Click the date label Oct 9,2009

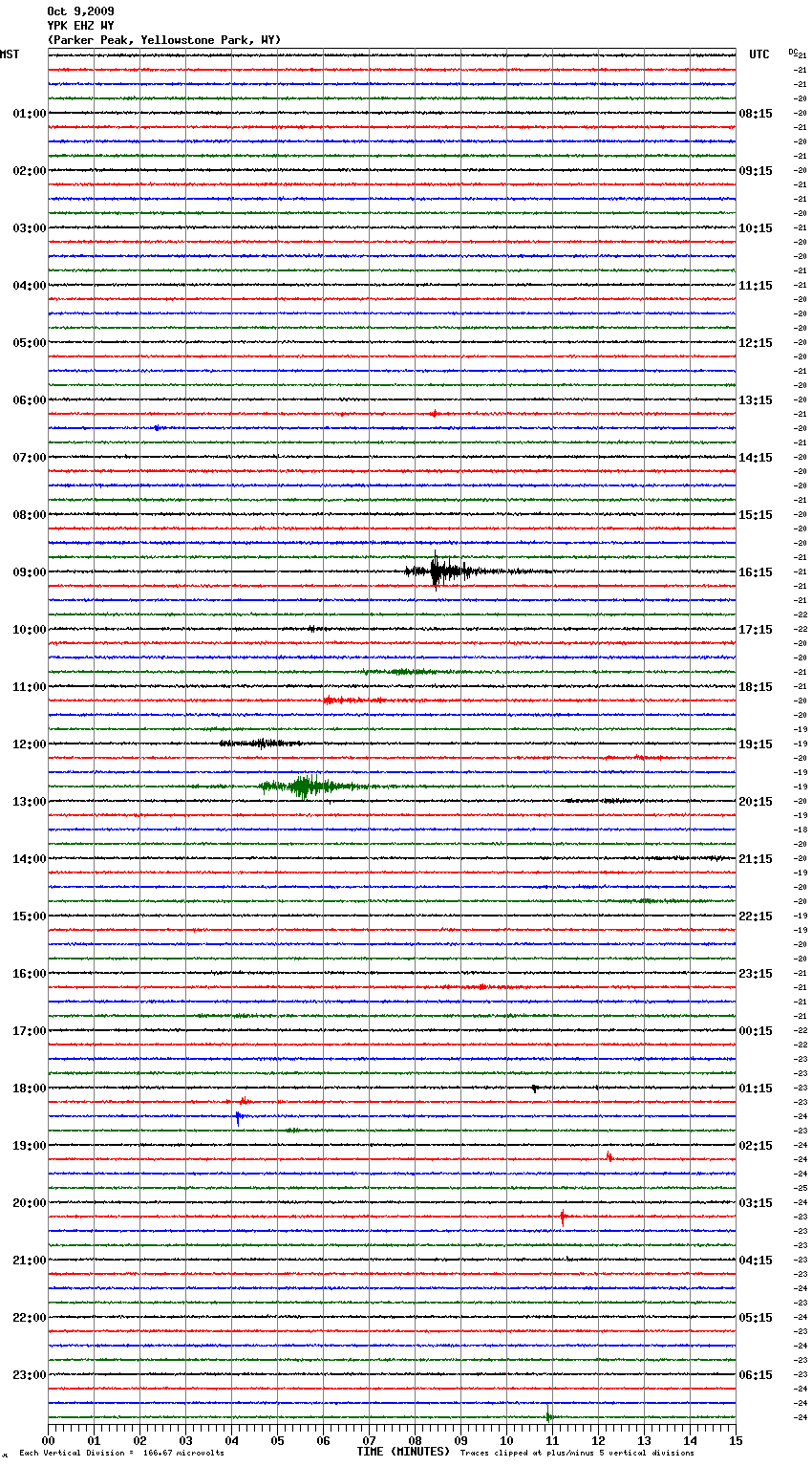tap(80, 11)
